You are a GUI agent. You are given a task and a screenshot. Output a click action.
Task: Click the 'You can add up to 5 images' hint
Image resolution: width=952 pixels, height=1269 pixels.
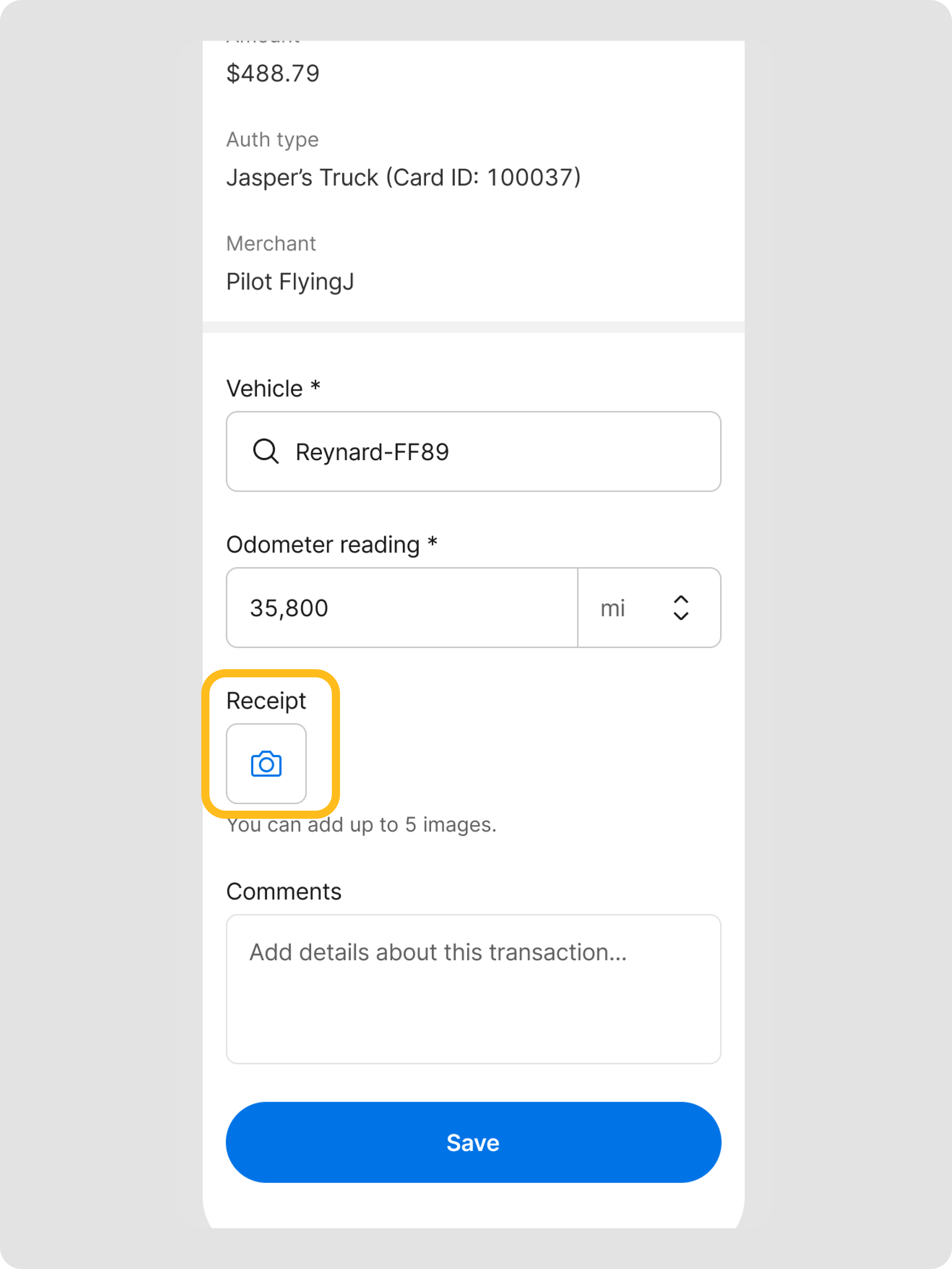[361, 825]
